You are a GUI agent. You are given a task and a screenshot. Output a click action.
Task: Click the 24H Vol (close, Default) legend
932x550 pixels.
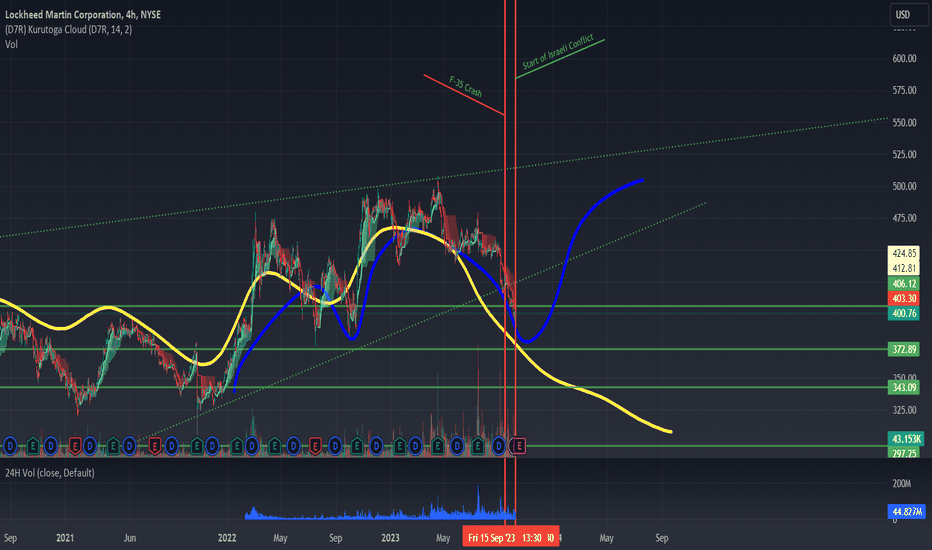50,473
